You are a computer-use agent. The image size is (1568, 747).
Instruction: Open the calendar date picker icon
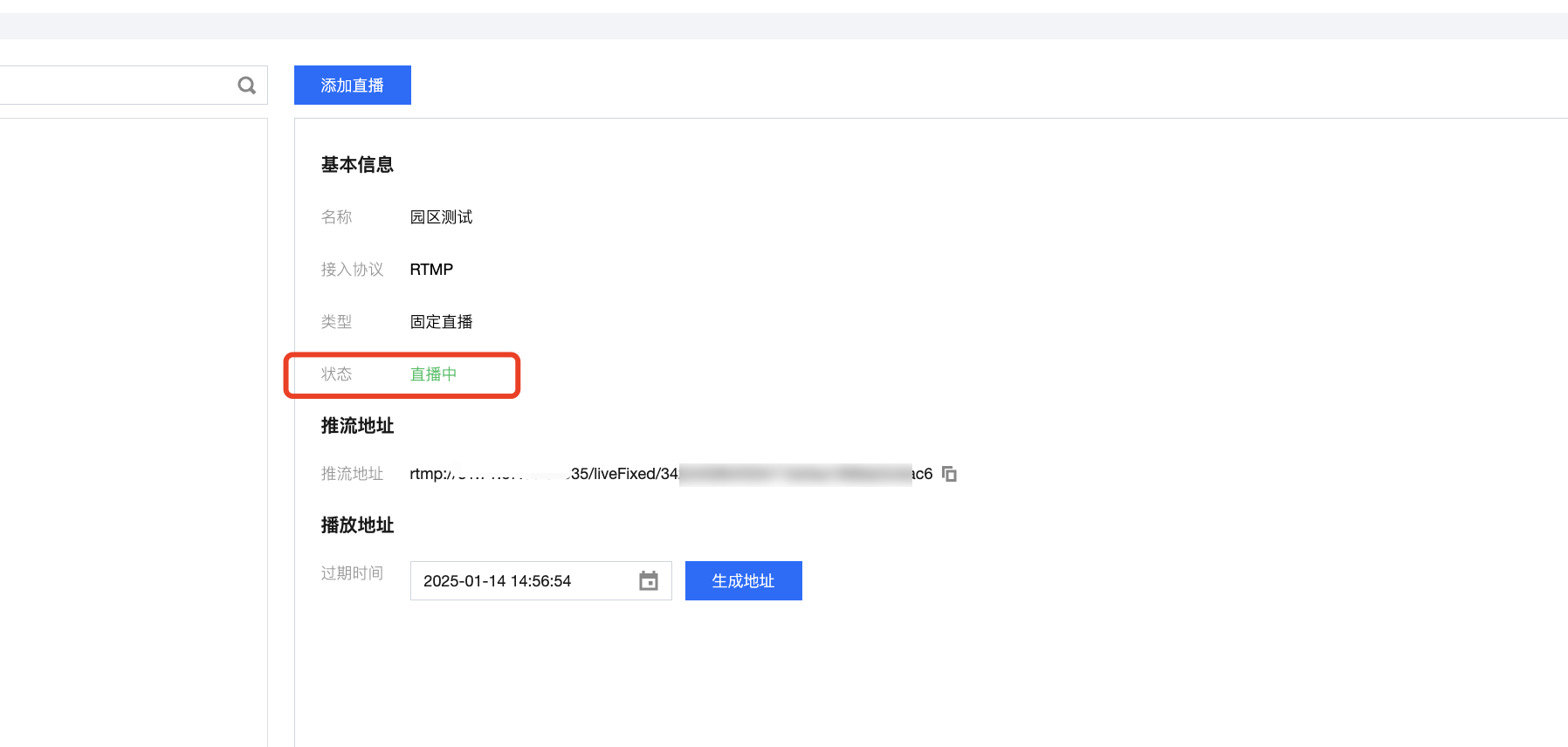[x=648, y=581]
